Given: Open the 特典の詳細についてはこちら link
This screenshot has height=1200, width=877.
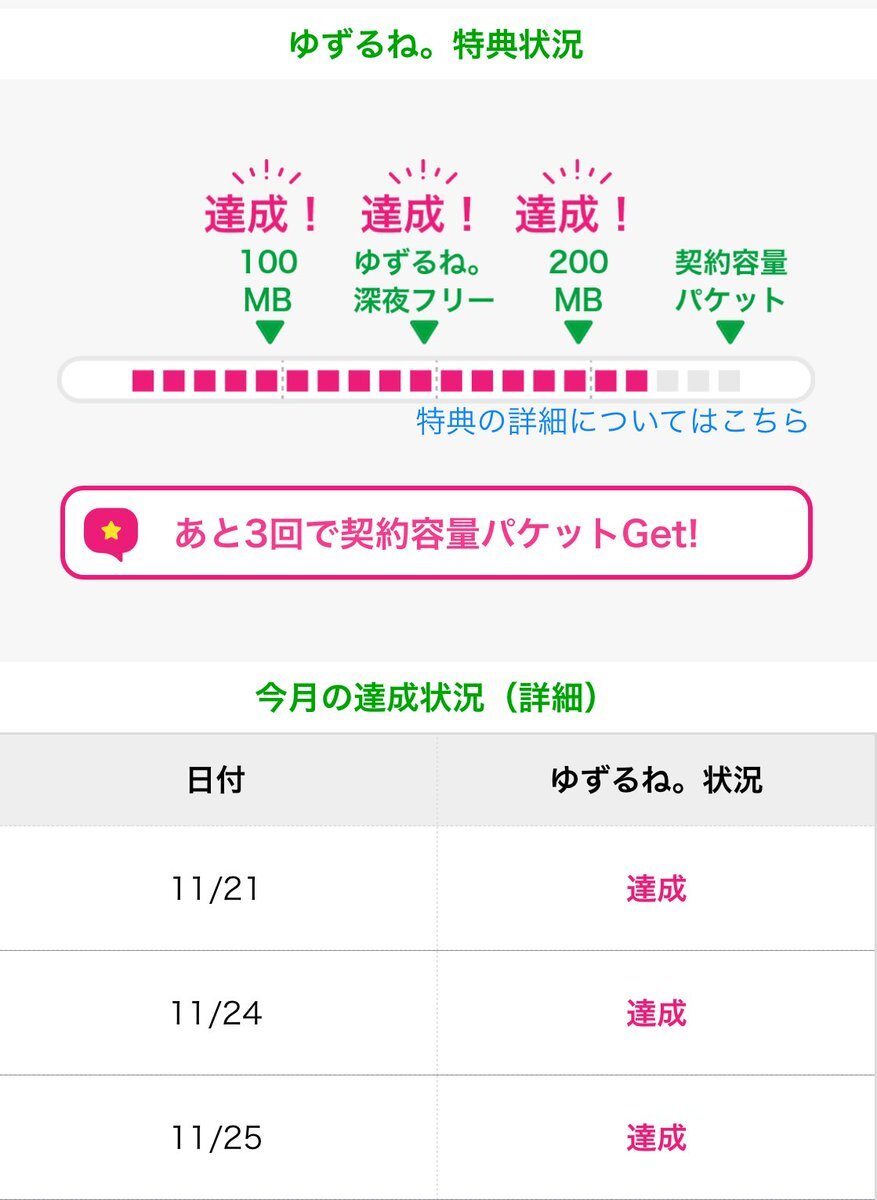Looking at the screenshot, I should 612,422.
